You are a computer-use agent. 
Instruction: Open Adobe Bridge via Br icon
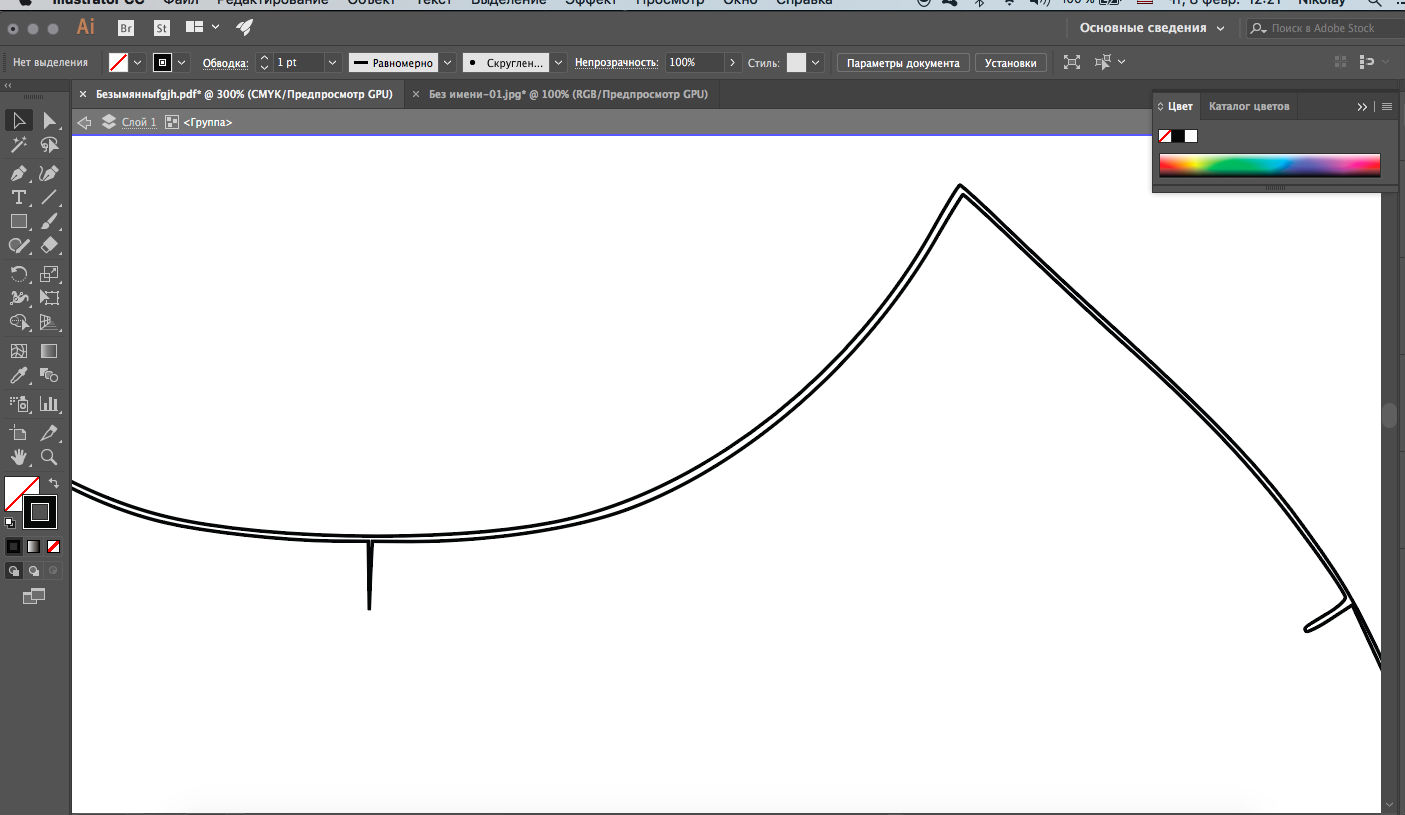(126, 28)
